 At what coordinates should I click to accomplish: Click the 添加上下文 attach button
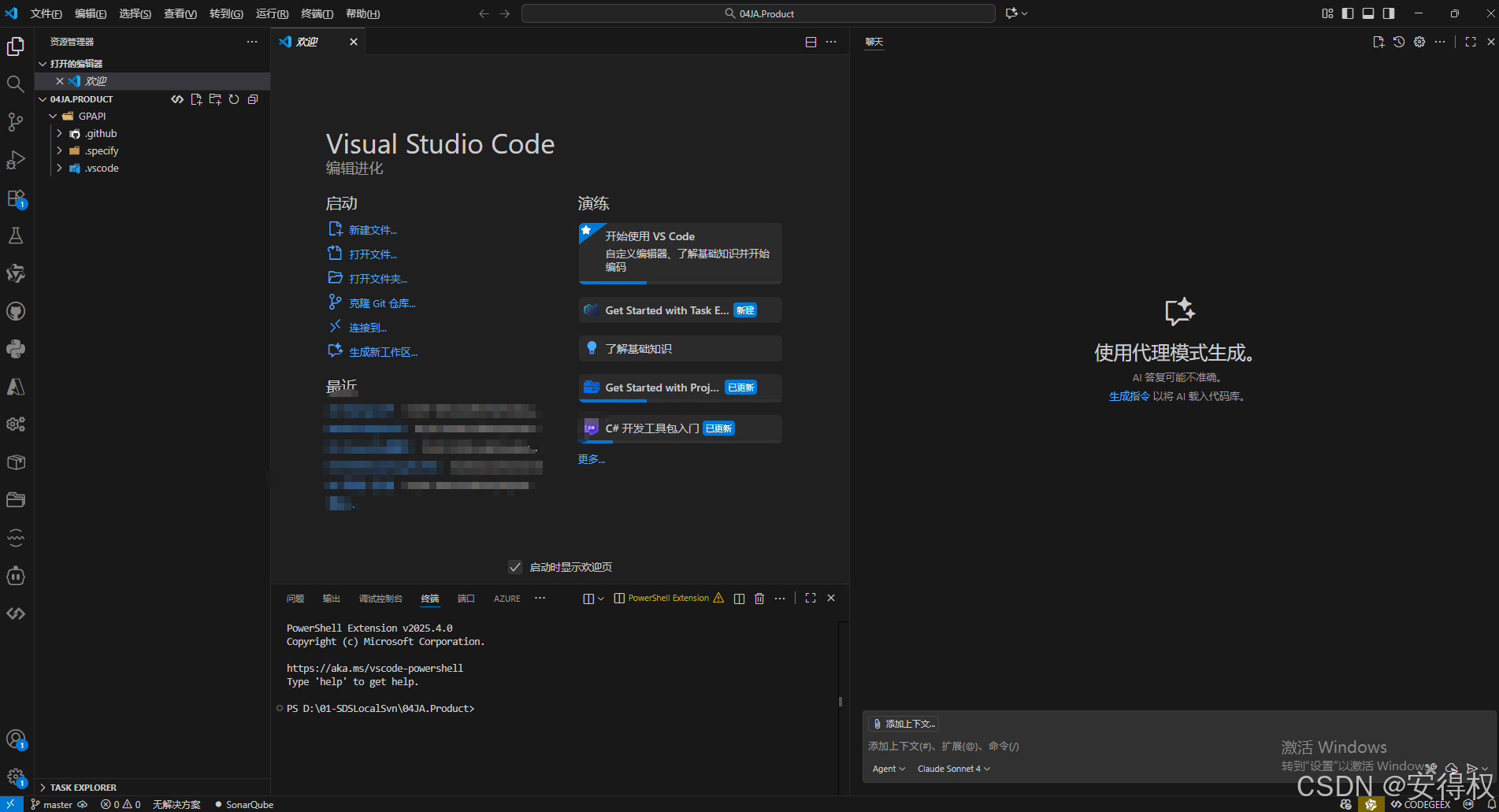pos(904,724)
